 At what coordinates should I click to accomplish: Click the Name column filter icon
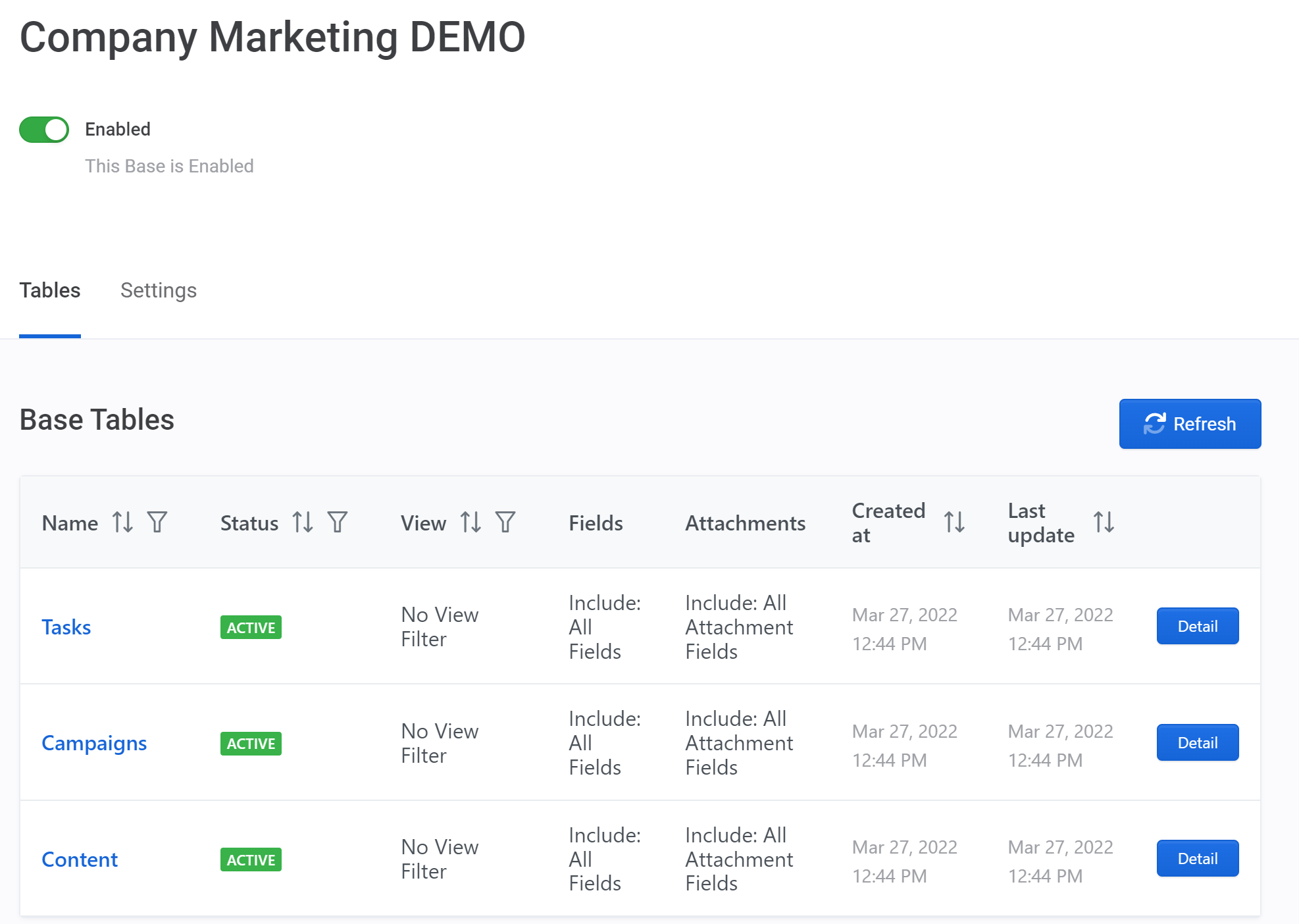point(156,521)
